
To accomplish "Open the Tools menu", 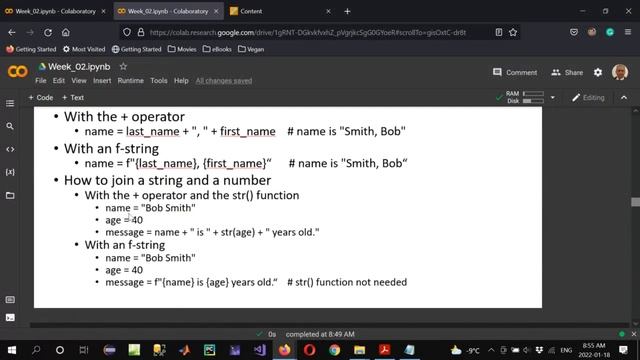I will pyautogui.click(x=159, y=81).
